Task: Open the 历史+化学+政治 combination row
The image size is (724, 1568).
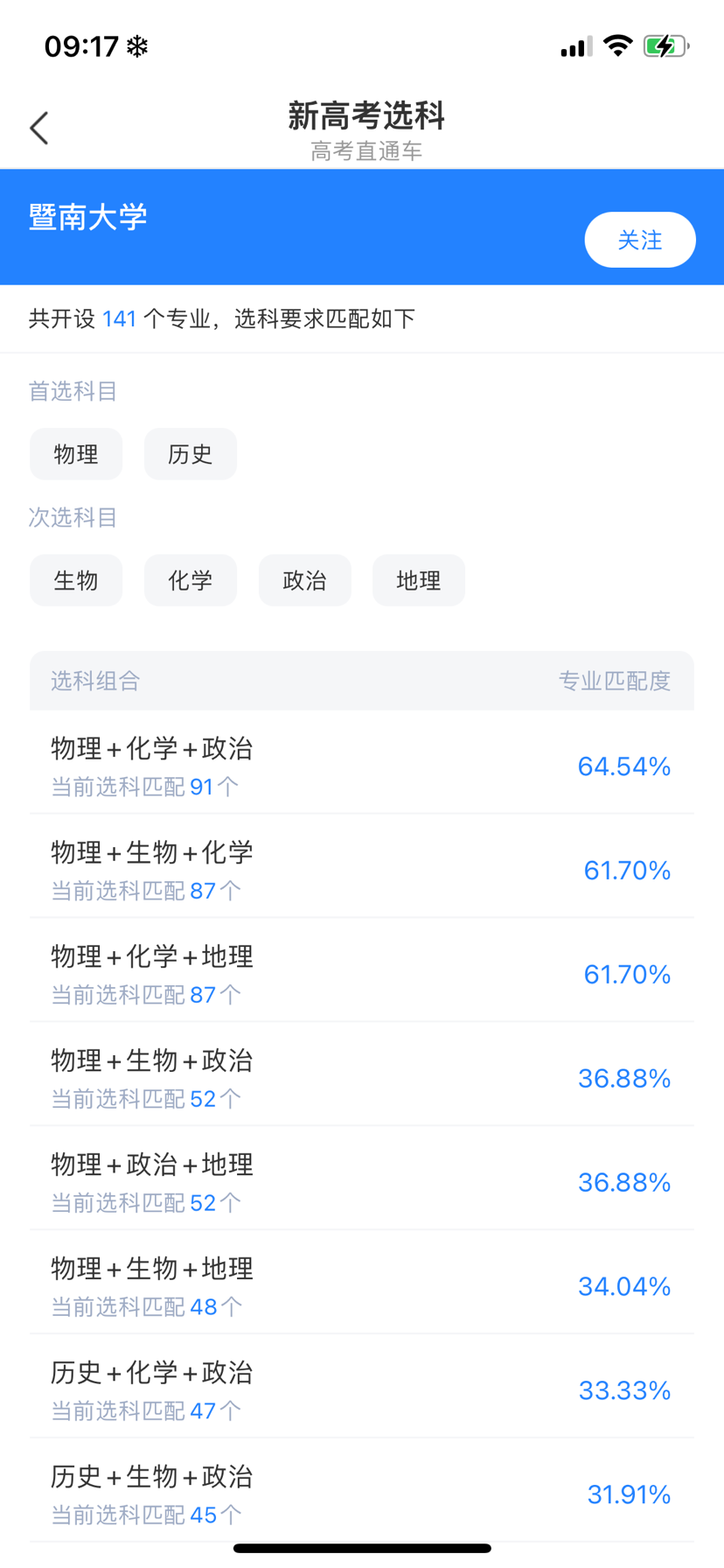Action: [361, 1389]
